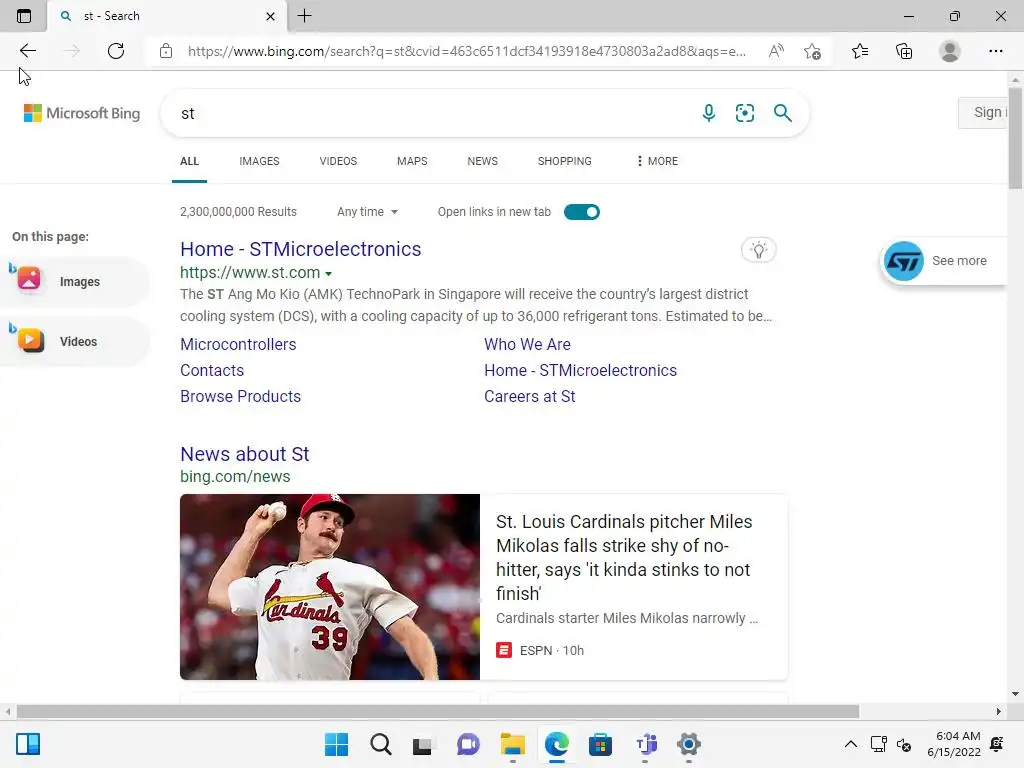Click the Sign in button
Viewport: 1024px width, 768px height.
(983, 112)
